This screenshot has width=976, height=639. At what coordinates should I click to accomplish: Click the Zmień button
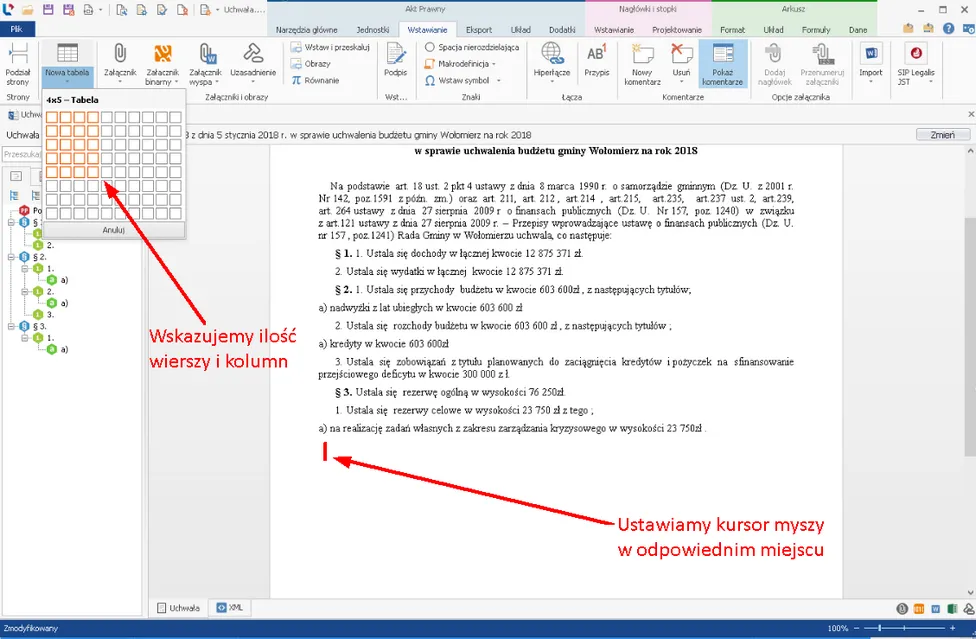(x=942, y=135)
